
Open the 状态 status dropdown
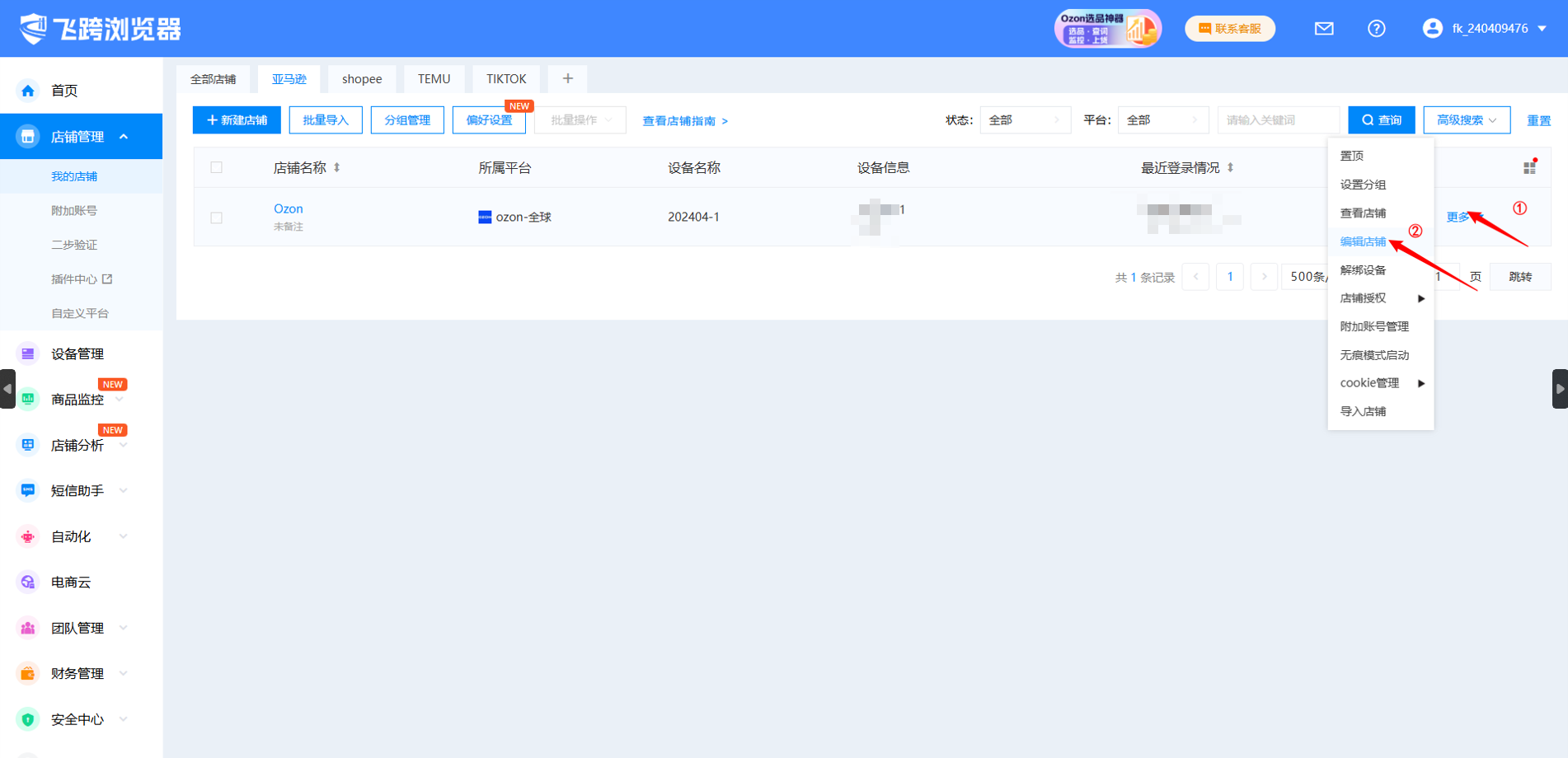point(1024,120)
